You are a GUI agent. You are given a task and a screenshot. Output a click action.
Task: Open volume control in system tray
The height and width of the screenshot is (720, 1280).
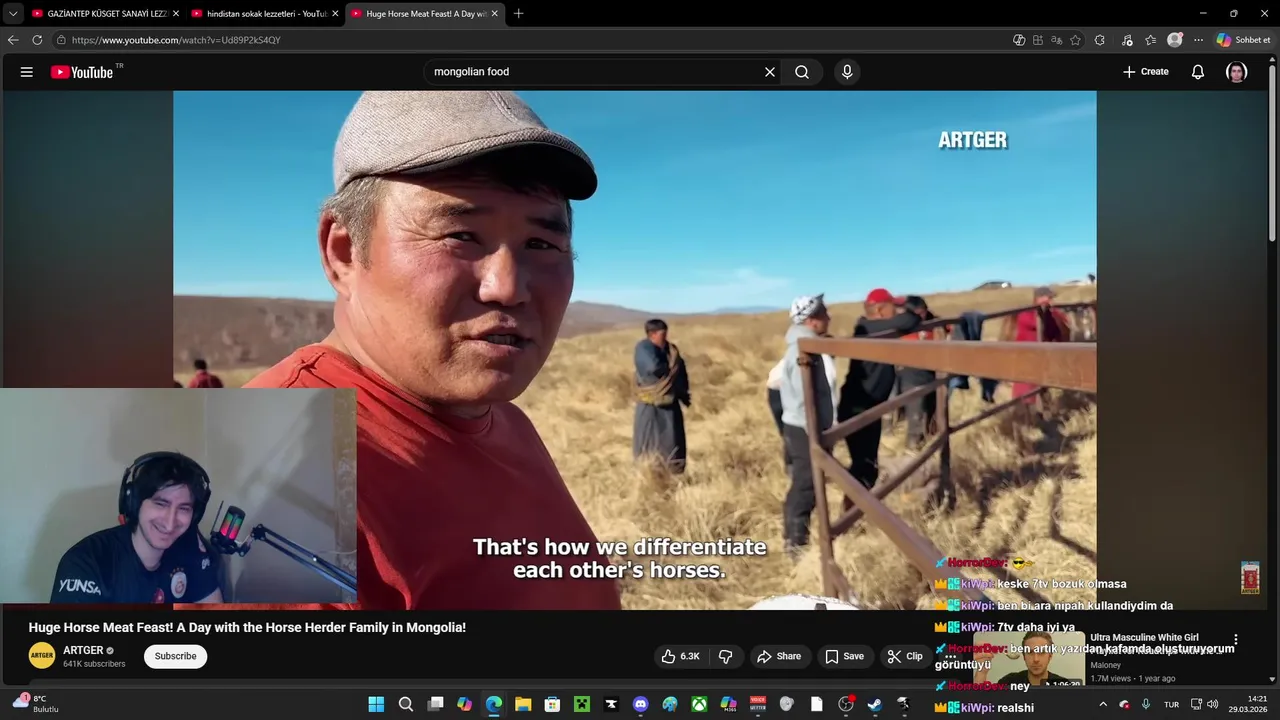pos(1213,704)
